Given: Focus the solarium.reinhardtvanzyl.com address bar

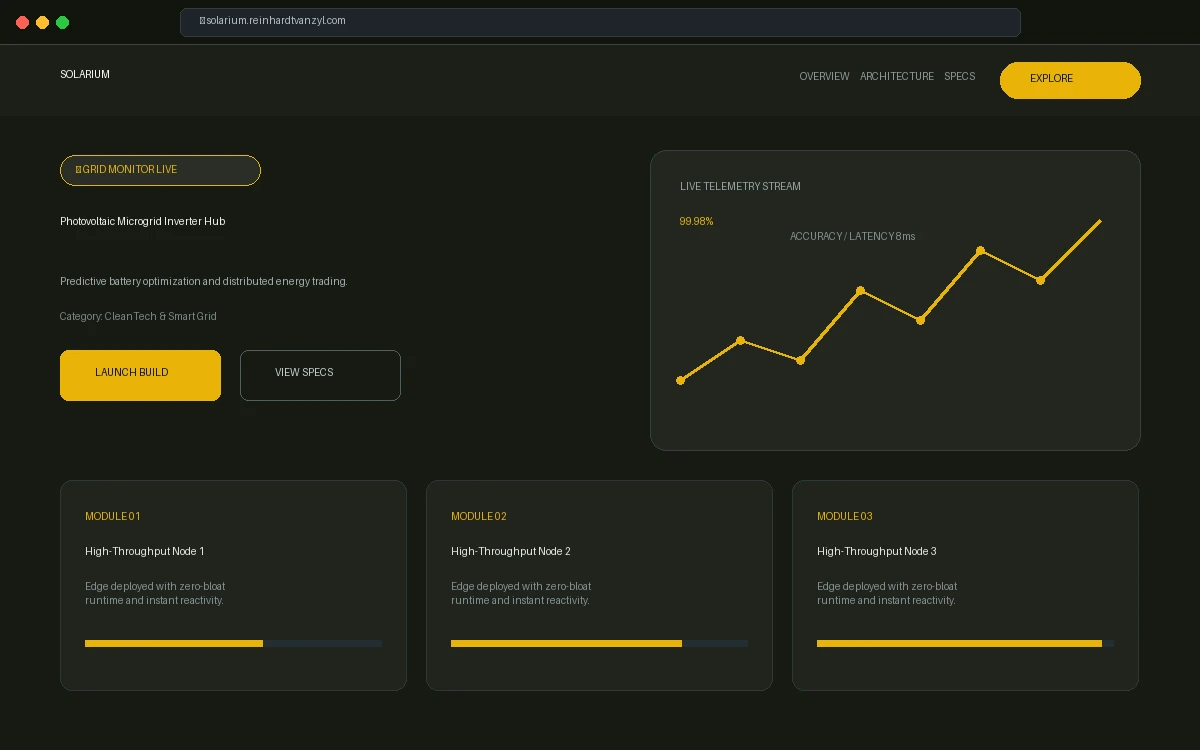Looking at the screenshot, I should (x=600, y=22).
